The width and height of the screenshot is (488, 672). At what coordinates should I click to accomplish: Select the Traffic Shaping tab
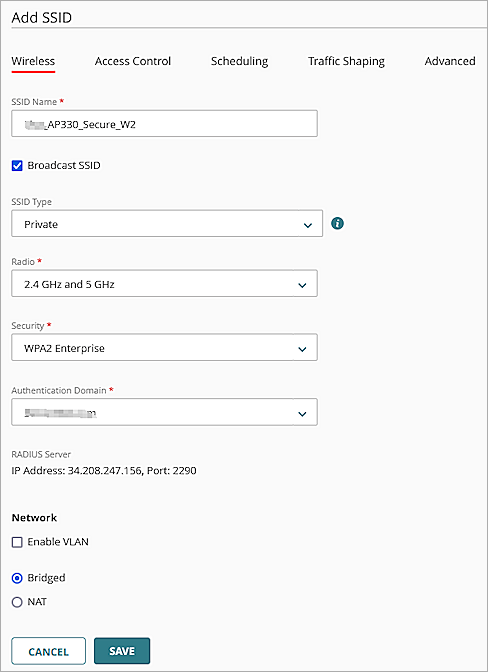[346, 61]
